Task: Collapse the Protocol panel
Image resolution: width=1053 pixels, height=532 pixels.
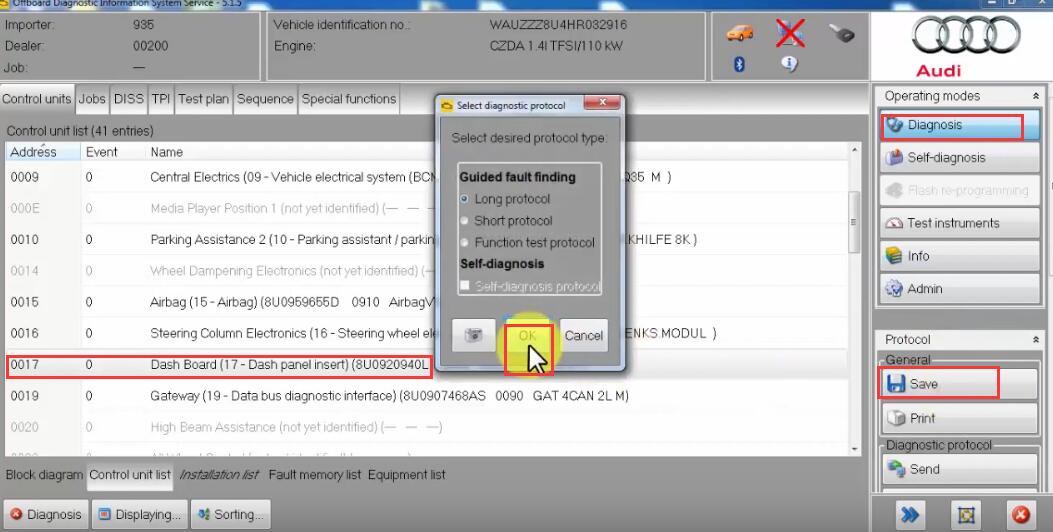Action: pyautogui.click(x=1036, y=340)
